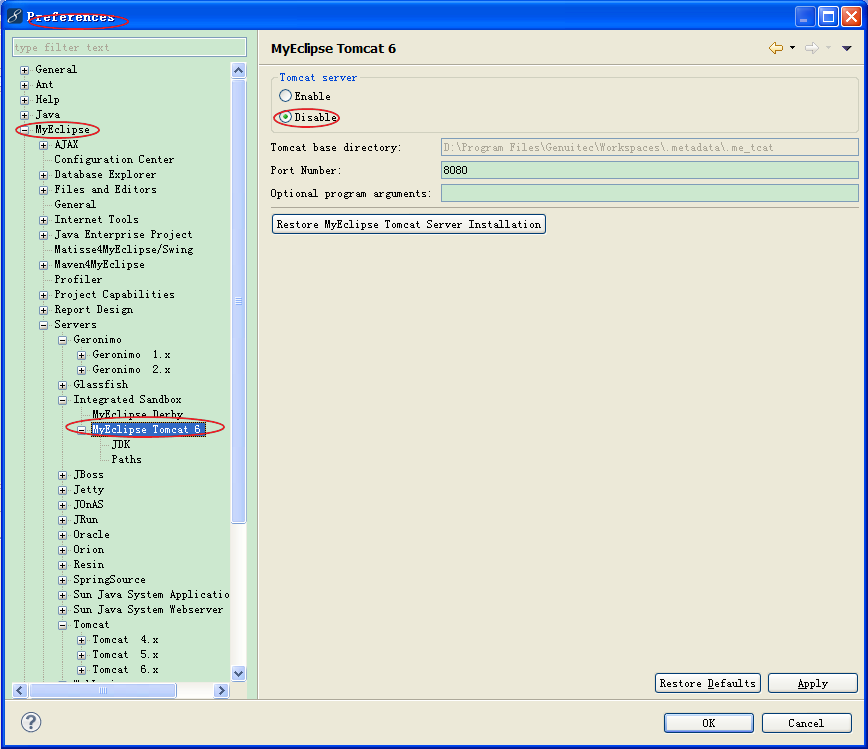This screenshot has width=868, height=749.
Task: Select JOnAS tree item
Action: coord(88,504)
